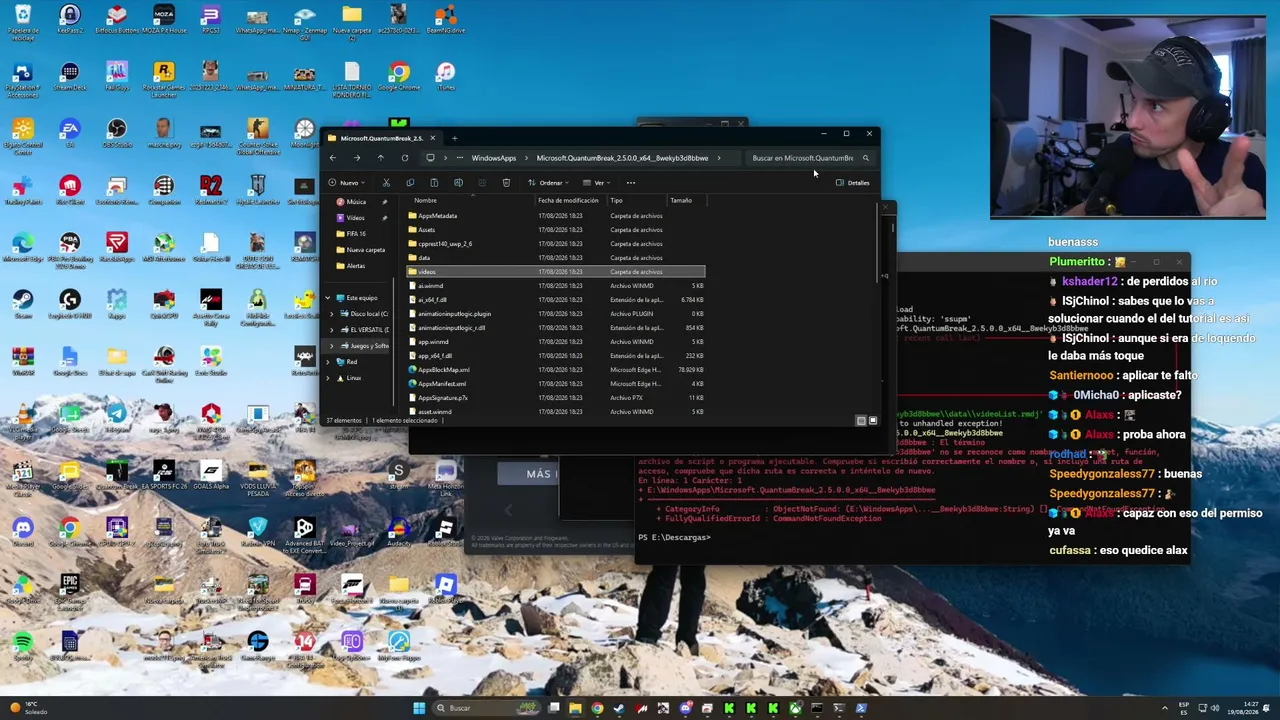
Task: Select the KeePass 2 desktop icon
Action: point(70,20)
